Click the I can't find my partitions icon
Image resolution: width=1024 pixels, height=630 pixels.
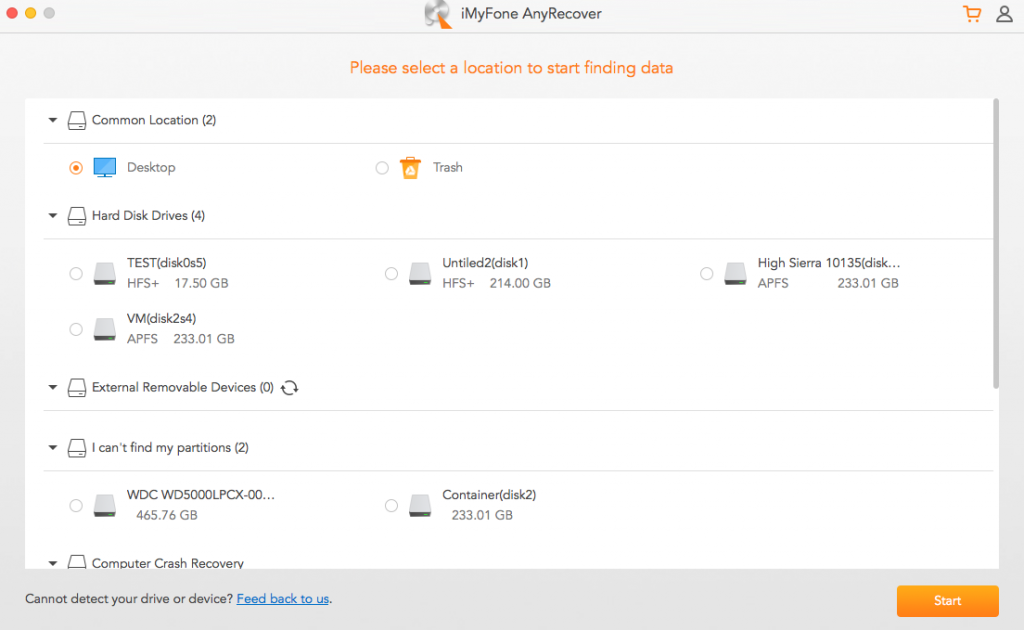77,448
